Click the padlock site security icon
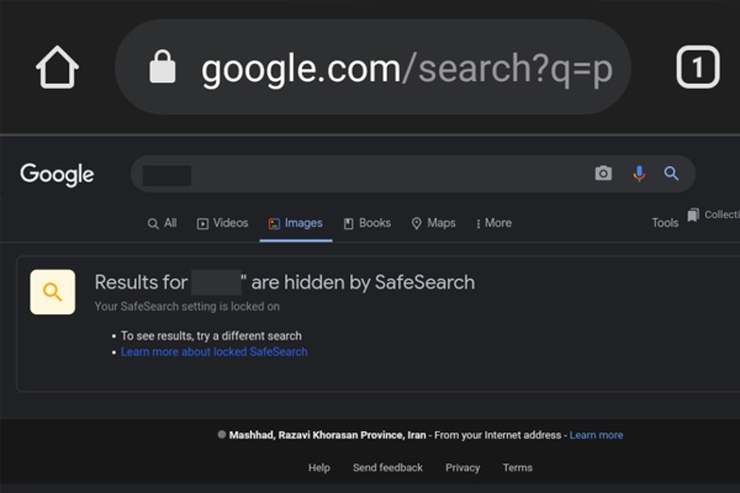 pos(162,67)
